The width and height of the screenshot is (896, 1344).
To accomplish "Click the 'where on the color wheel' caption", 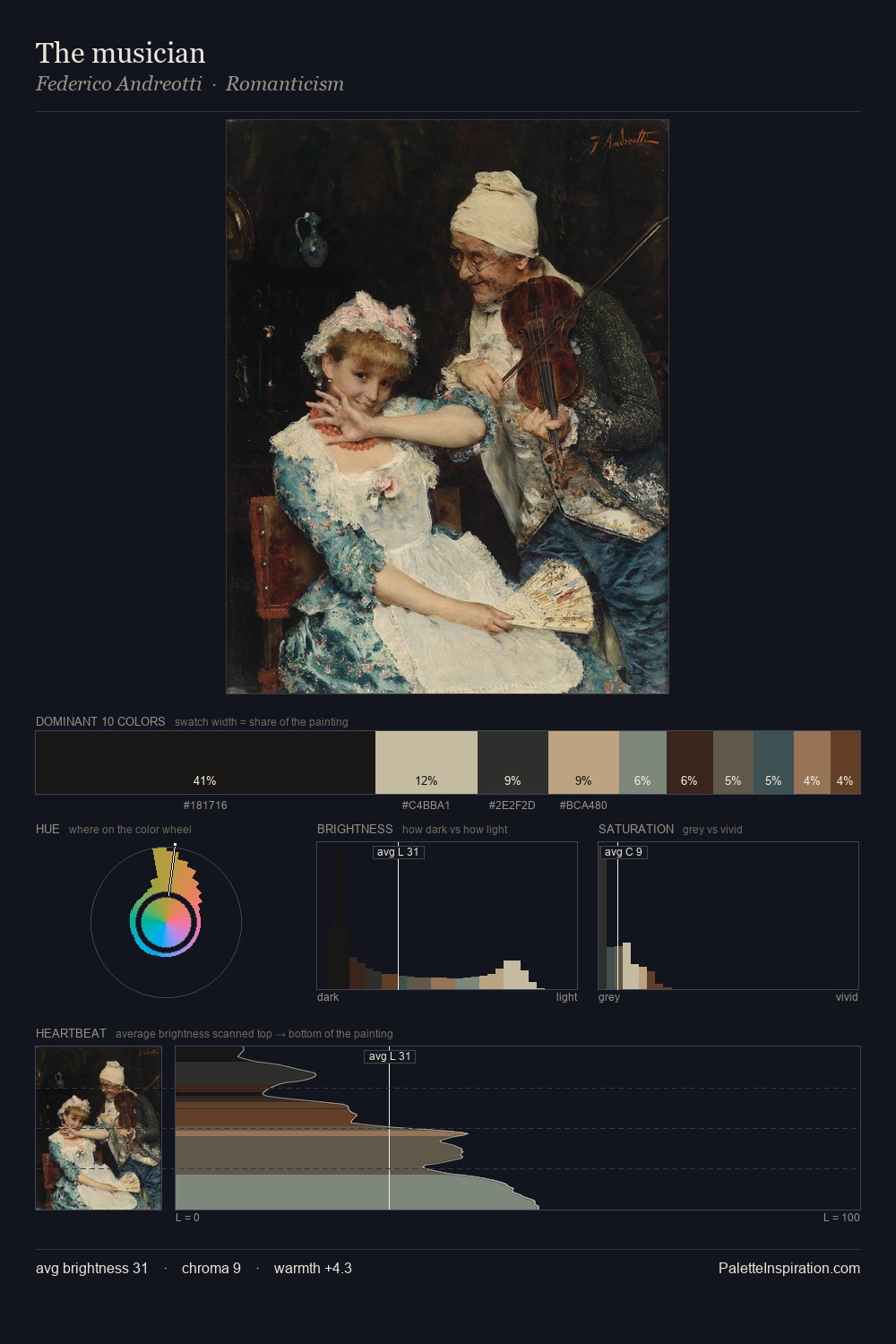I will tap(130, 830).
